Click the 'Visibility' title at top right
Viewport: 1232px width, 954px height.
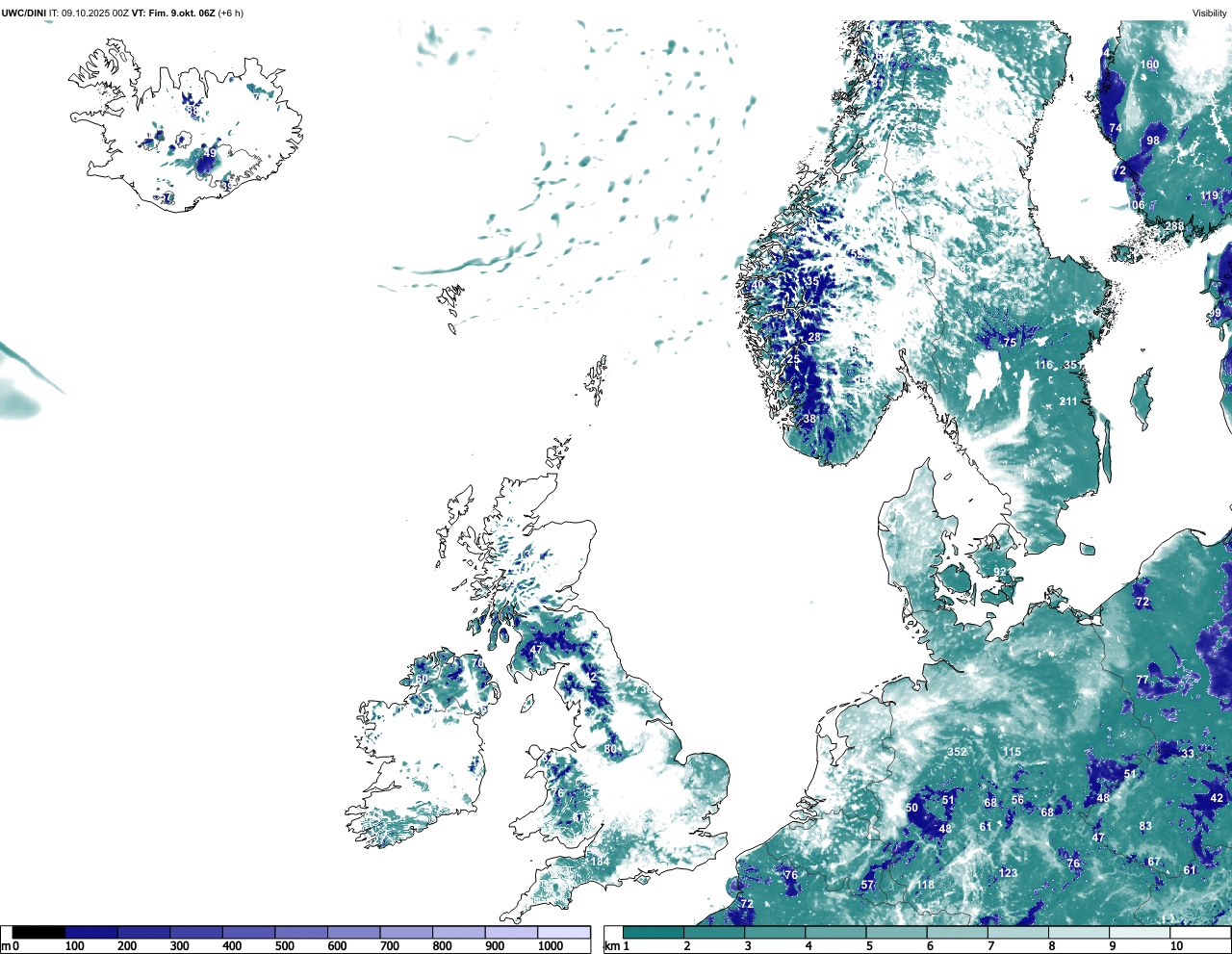coord(1210,13)
